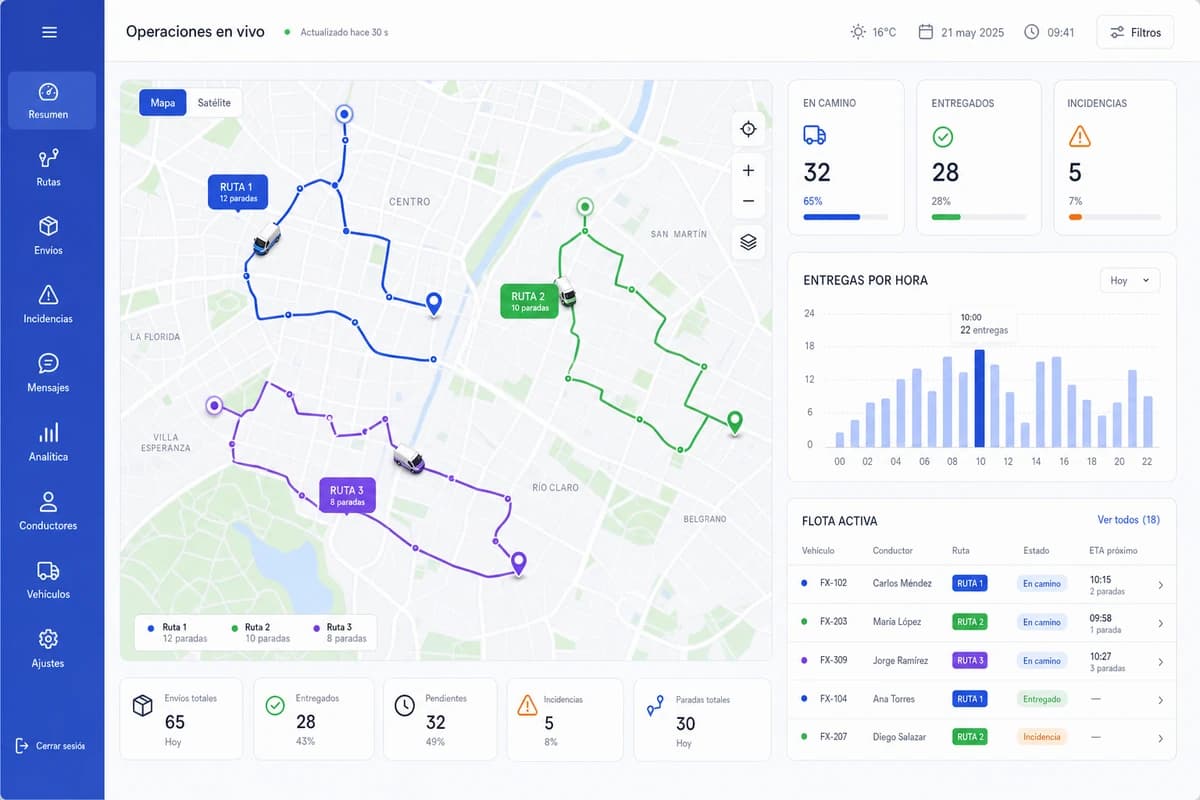Click the RUTA 1 map label

pyautogui.click(x=237, y=192)
